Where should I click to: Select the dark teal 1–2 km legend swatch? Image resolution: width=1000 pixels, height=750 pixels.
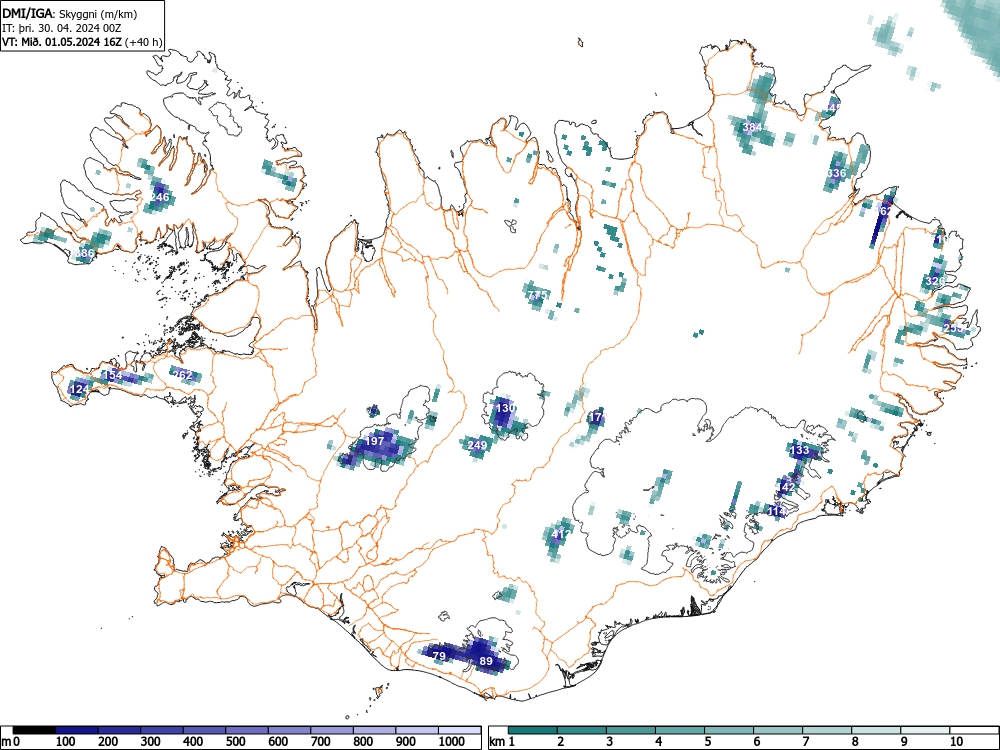pos(533,730)
